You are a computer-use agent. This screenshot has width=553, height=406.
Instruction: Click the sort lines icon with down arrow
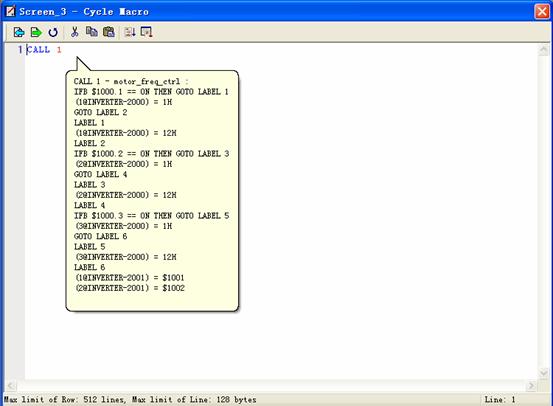pos(130,32)
